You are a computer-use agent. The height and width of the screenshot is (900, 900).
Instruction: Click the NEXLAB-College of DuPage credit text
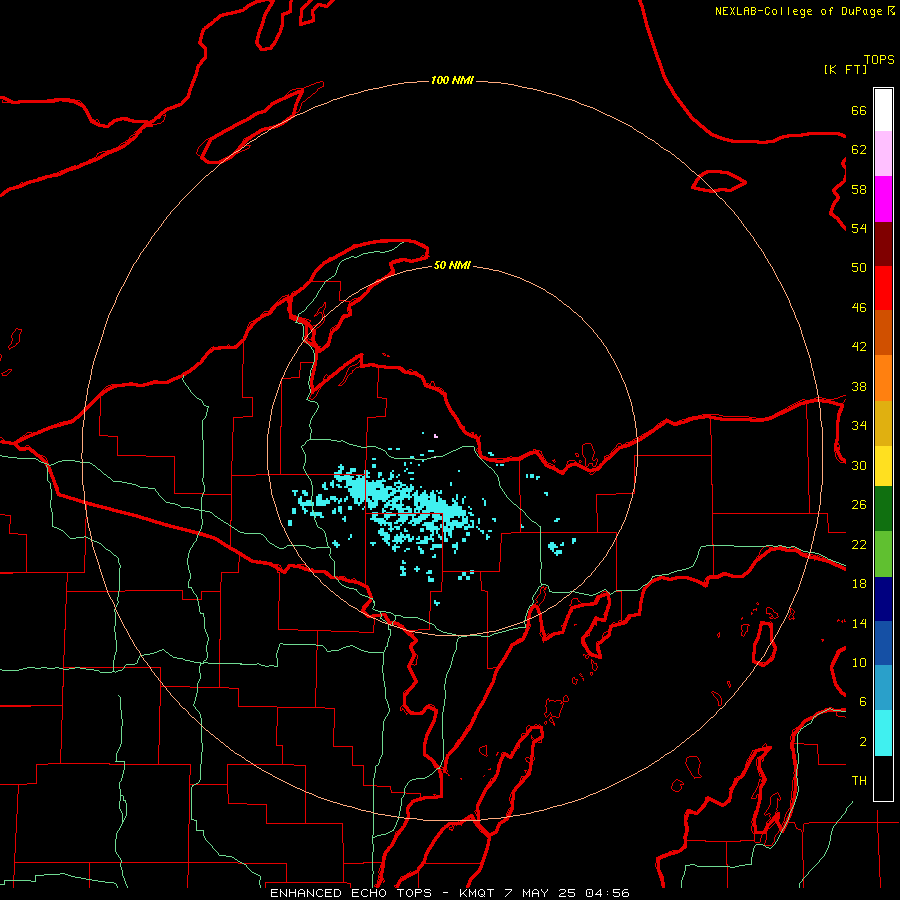click(x=798, y=11)
